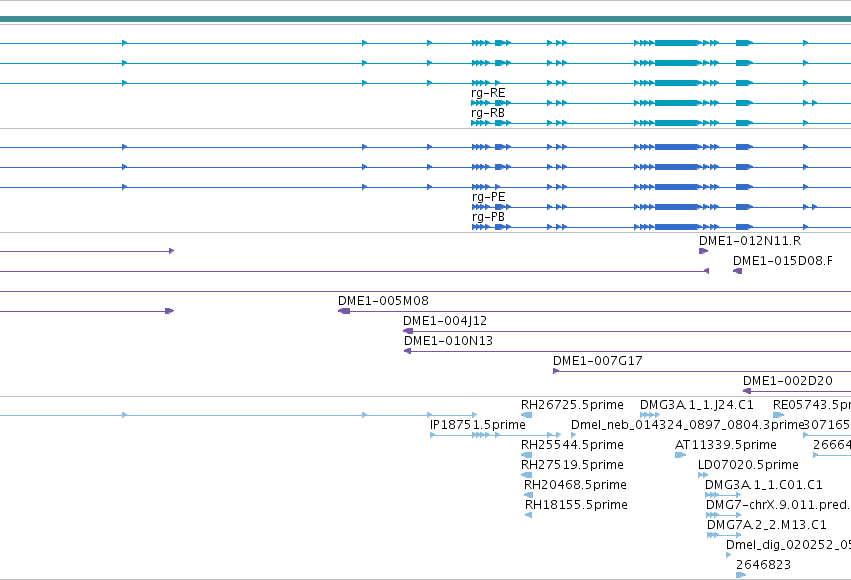Select the RH20468.5prime EST label

point(575,485)
